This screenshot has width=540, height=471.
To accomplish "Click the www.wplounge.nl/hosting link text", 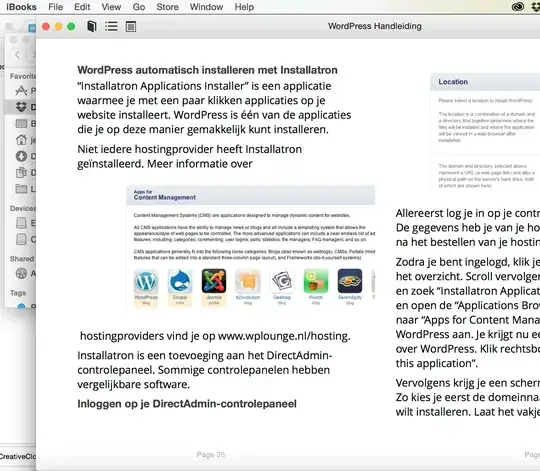I will pyautogui.click(x=284, y=336).
